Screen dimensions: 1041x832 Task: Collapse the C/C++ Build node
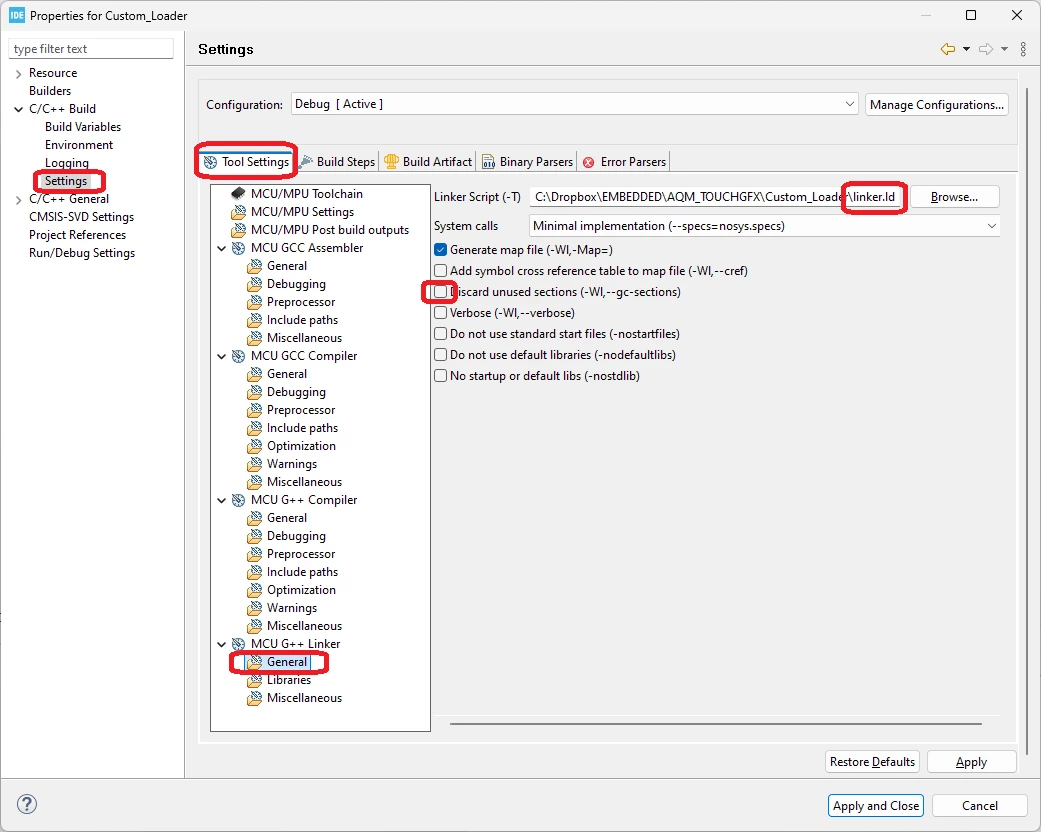(18, 109)
